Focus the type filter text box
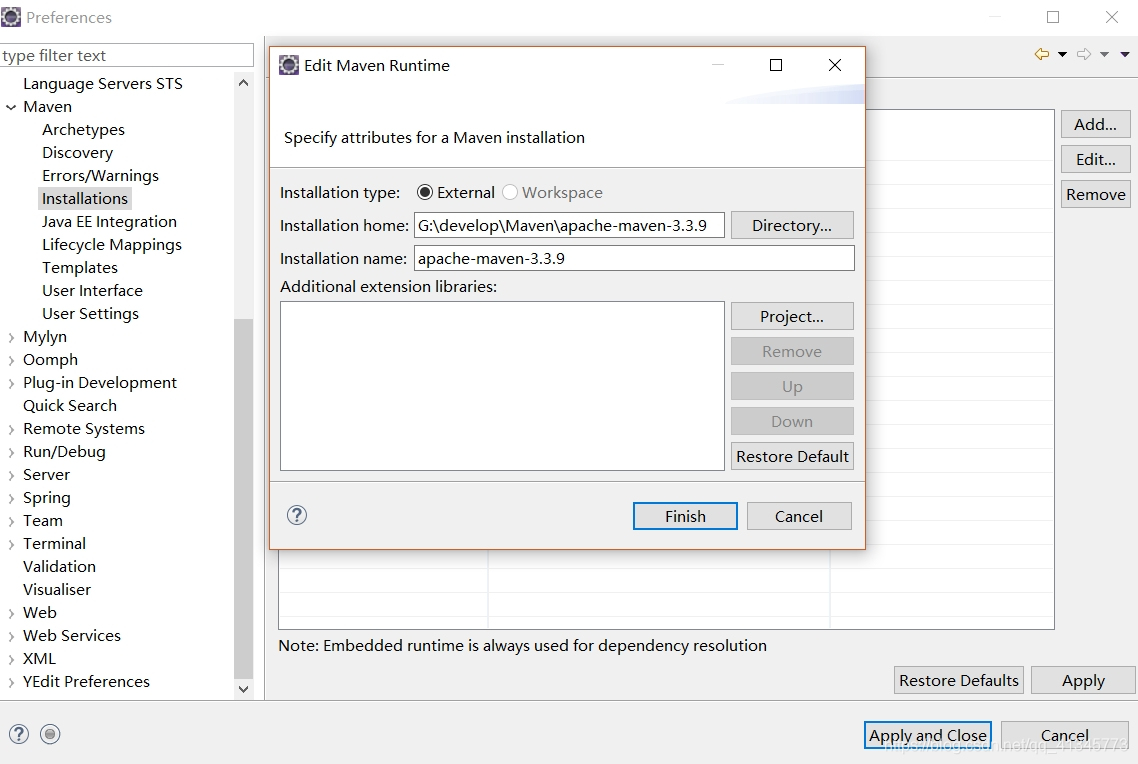Viewport: 1138px width, 764px height. (x=127, y=55)
